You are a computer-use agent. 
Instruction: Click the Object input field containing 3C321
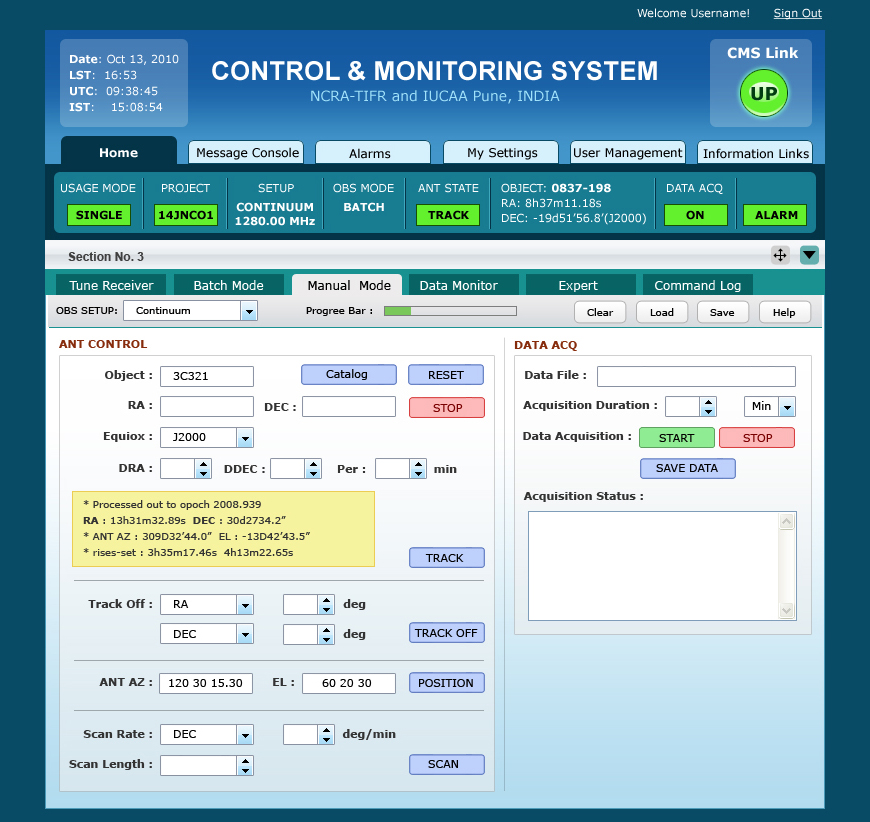click(x=207, y=376)
